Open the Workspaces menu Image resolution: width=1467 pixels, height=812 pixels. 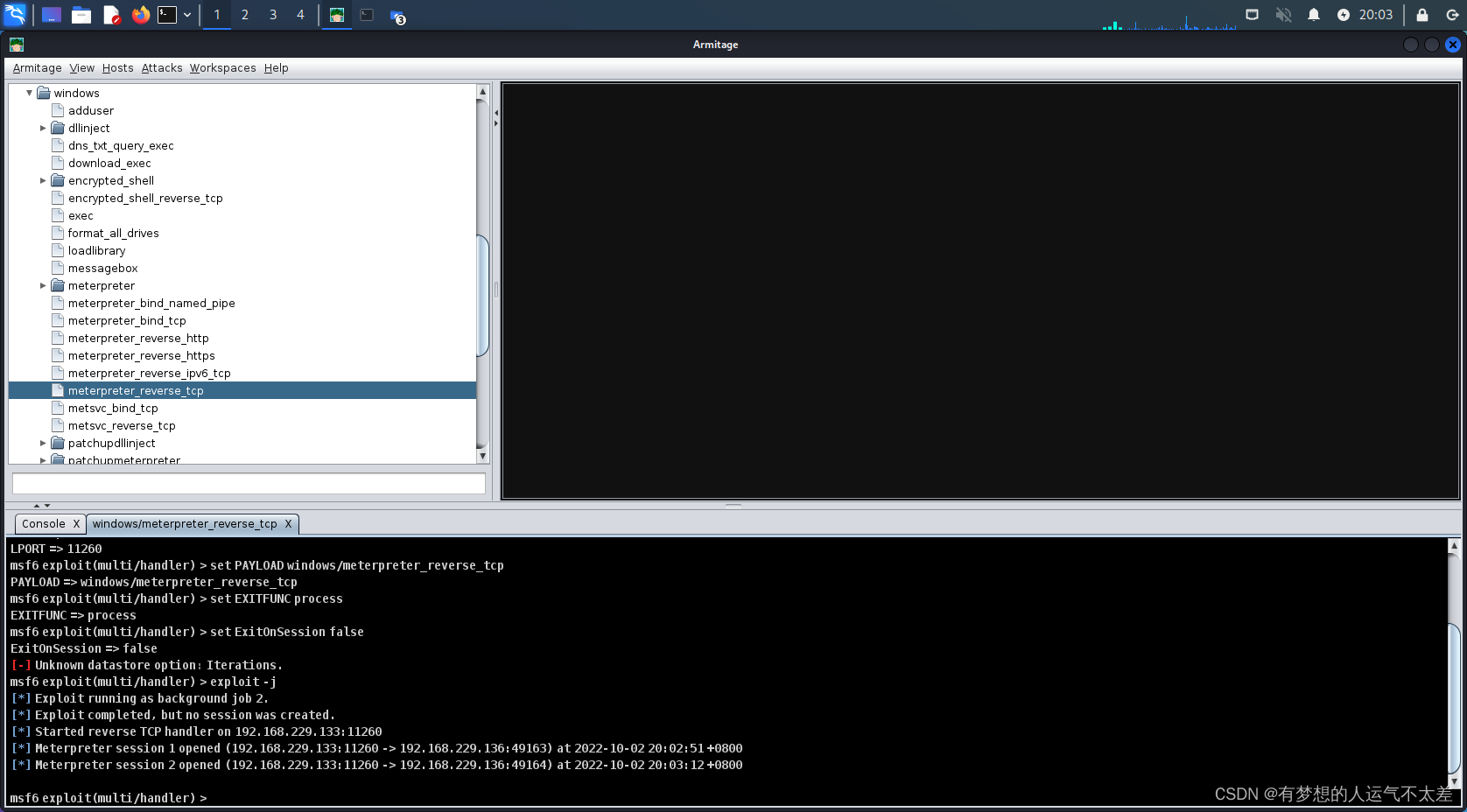(x=222, y=68)
